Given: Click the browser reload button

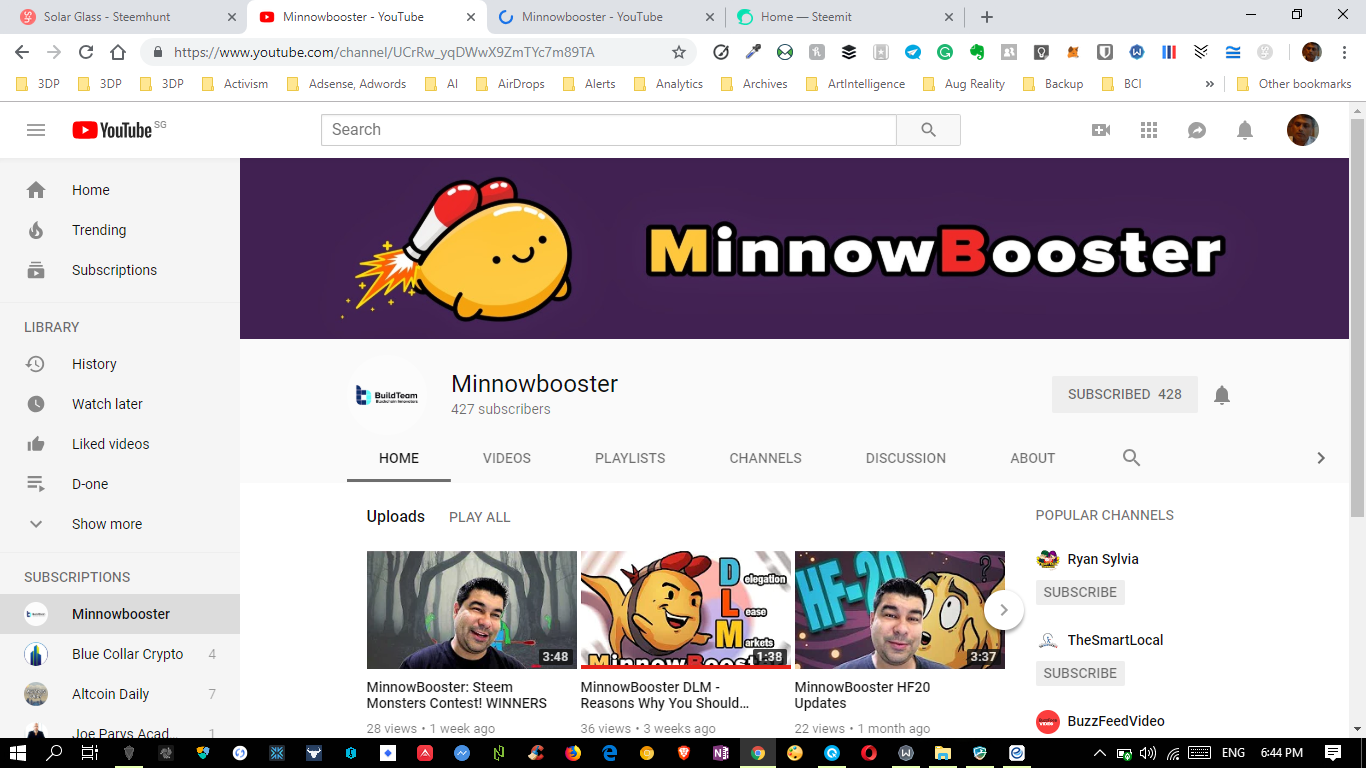Looking at the screenshot, I should (x=86, y=52).
